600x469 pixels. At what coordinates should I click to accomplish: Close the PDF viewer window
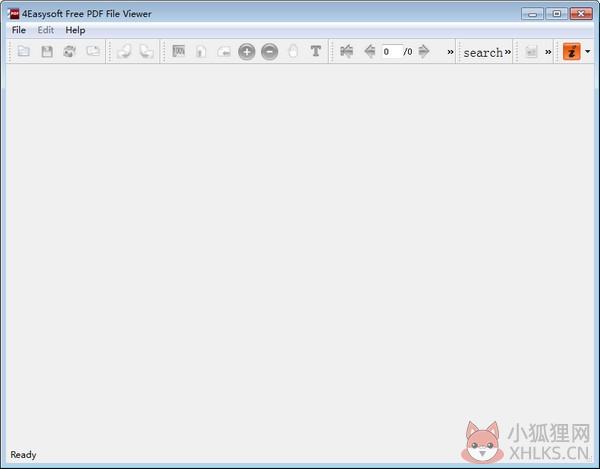[x=581, y=14]
